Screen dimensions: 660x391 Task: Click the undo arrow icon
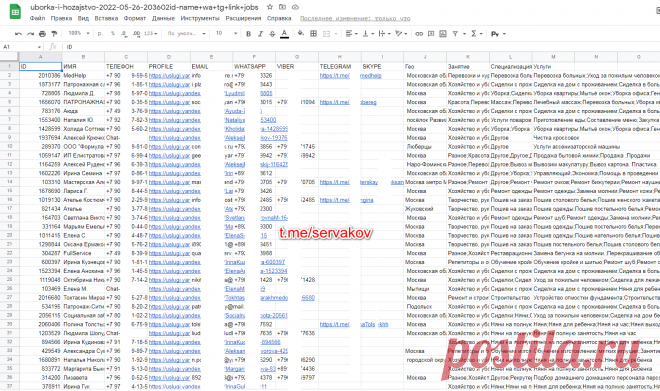tap(18, 34)
